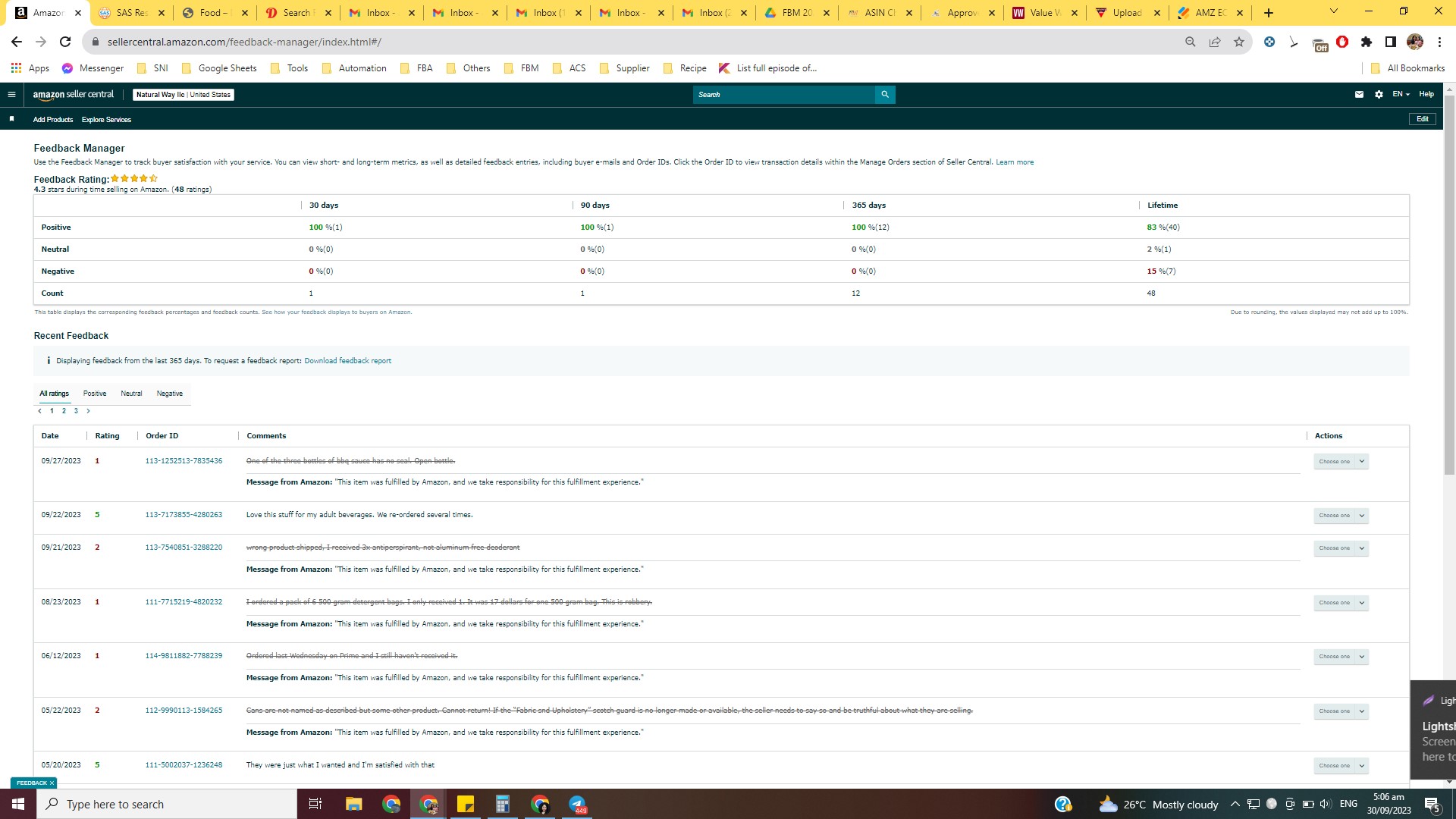Switch to the Negative feedback tab
Image resolution: width=1456 pixels, height=819 pixels.
(170, 394)
